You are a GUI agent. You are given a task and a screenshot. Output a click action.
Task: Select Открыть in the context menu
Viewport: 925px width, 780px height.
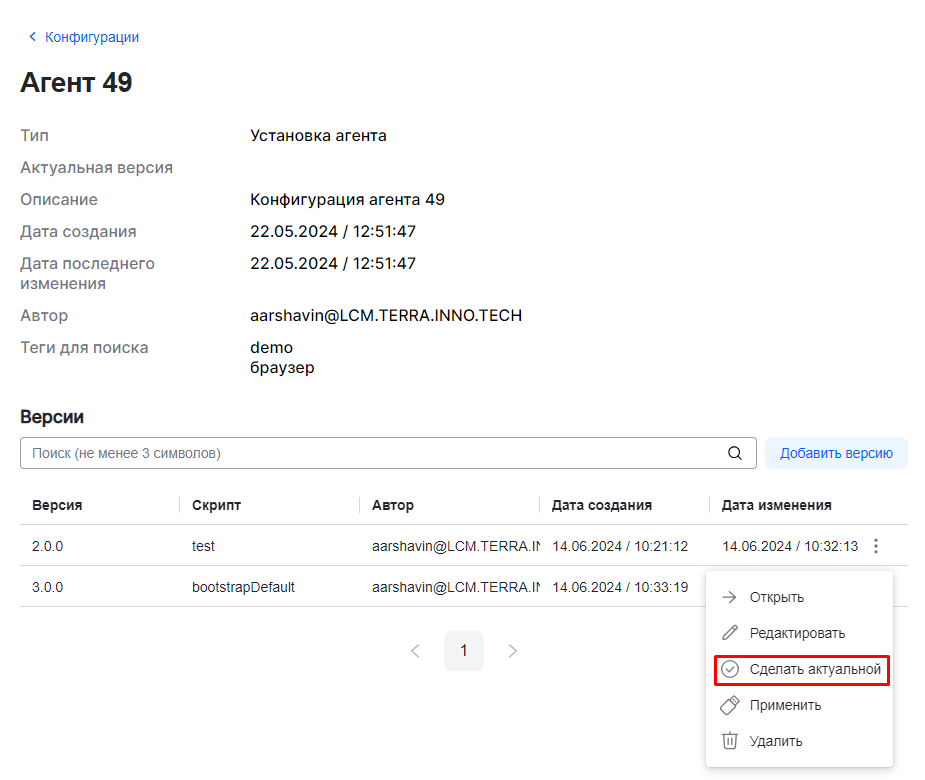click(777, 597)
